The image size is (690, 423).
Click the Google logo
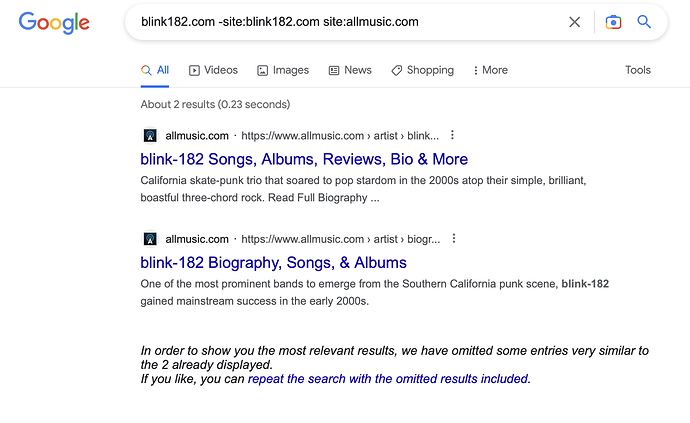(x=54, y=22)
